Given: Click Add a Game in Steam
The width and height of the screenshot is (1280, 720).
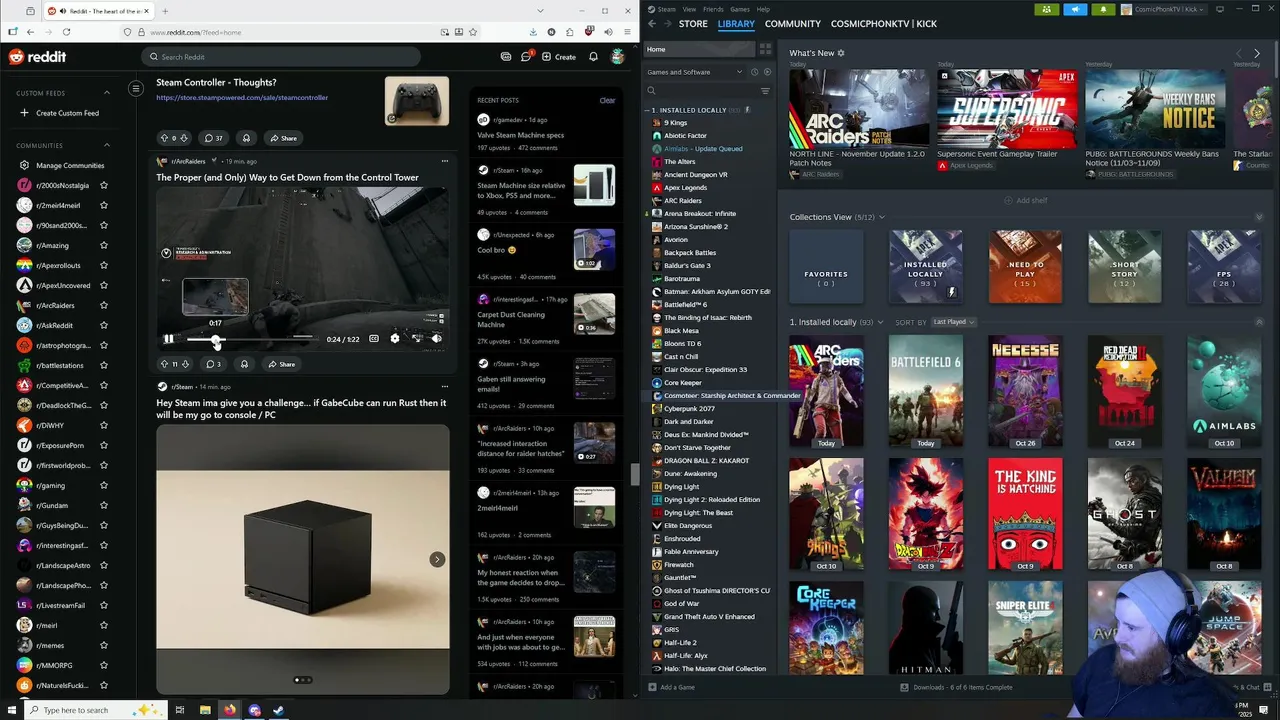Looking at the screenshot, I should click(x=671, y=687).
